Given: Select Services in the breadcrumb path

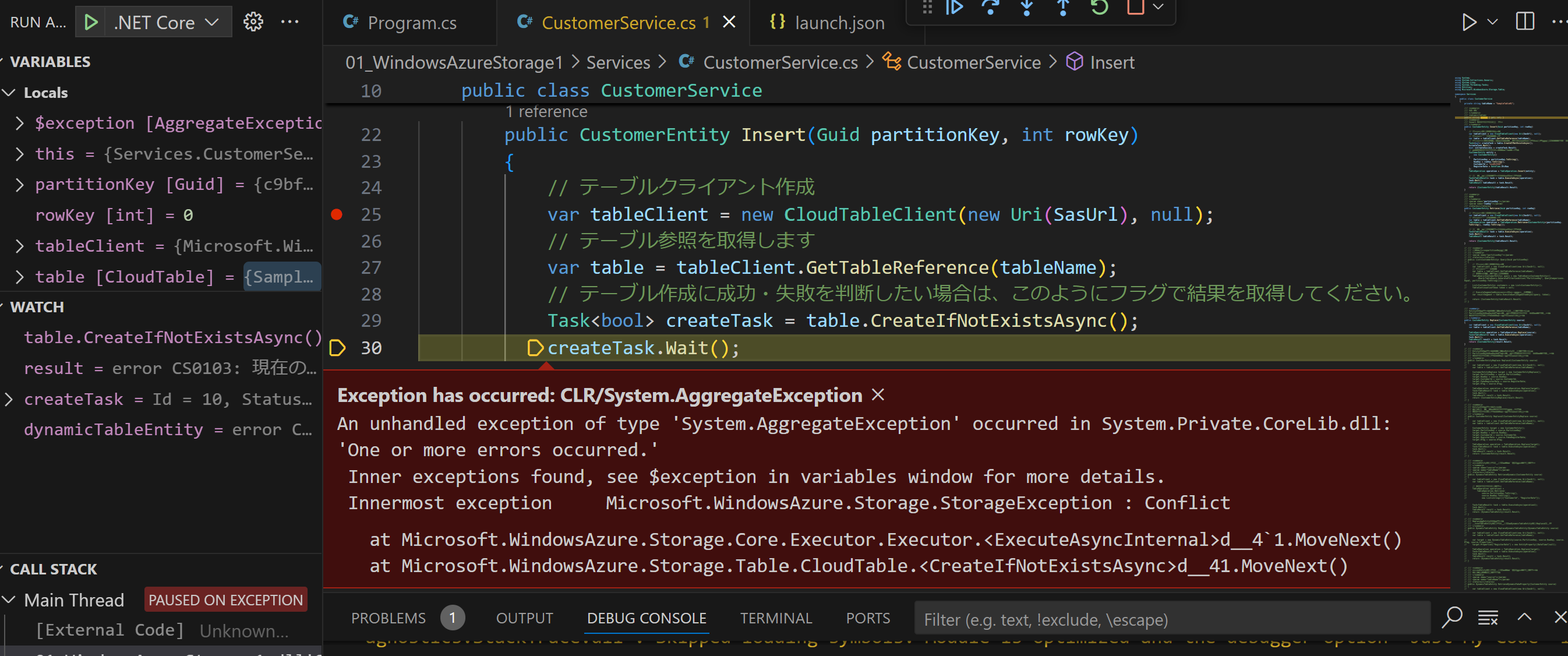Looking at the screenshot, I should (618, 62).
